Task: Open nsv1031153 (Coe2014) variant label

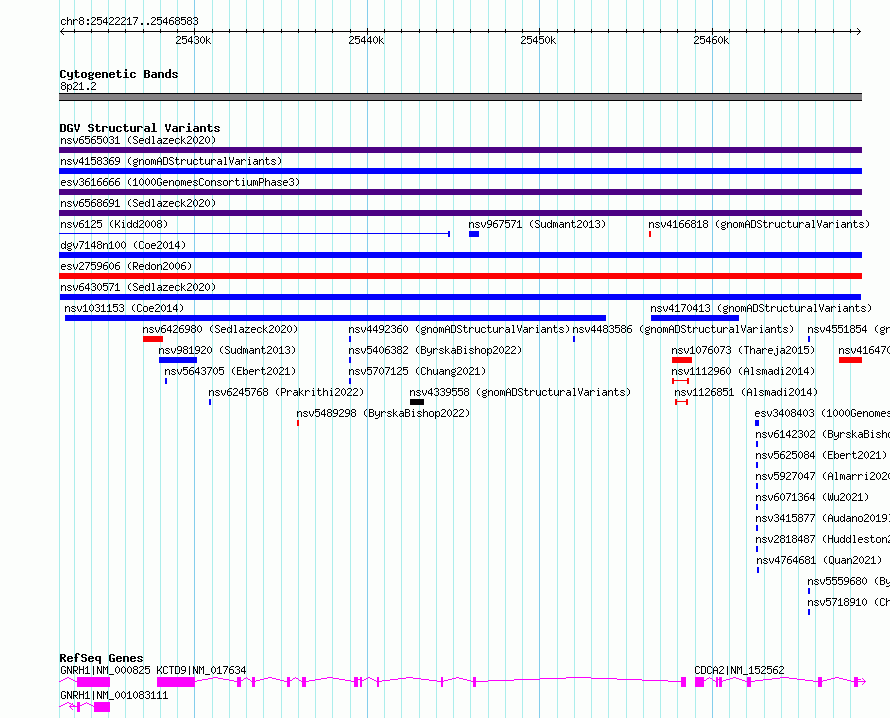Action: pos(124,308)
